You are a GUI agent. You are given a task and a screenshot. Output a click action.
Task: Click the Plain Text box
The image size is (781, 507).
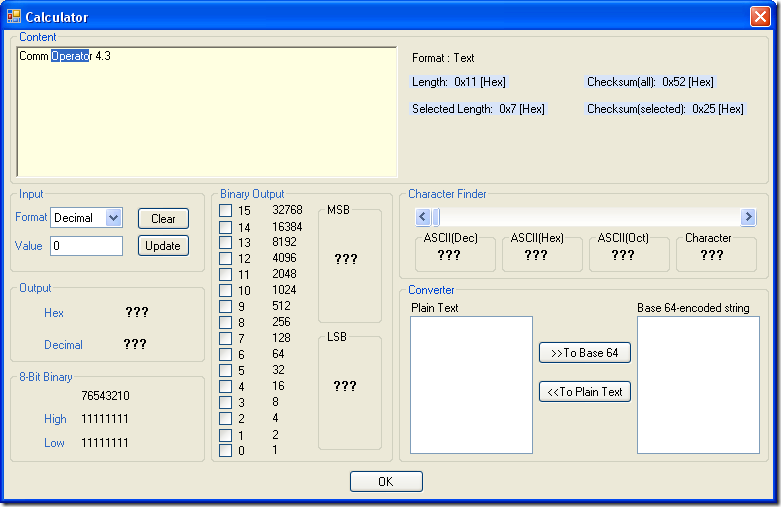[471, 385]
